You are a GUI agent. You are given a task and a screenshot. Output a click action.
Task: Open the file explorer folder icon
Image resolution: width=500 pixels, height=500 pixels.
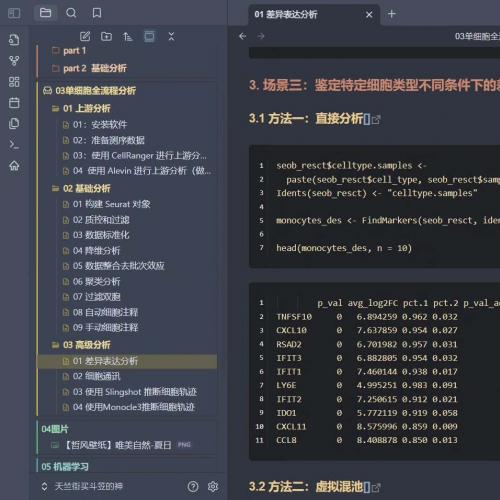(45, 13)
